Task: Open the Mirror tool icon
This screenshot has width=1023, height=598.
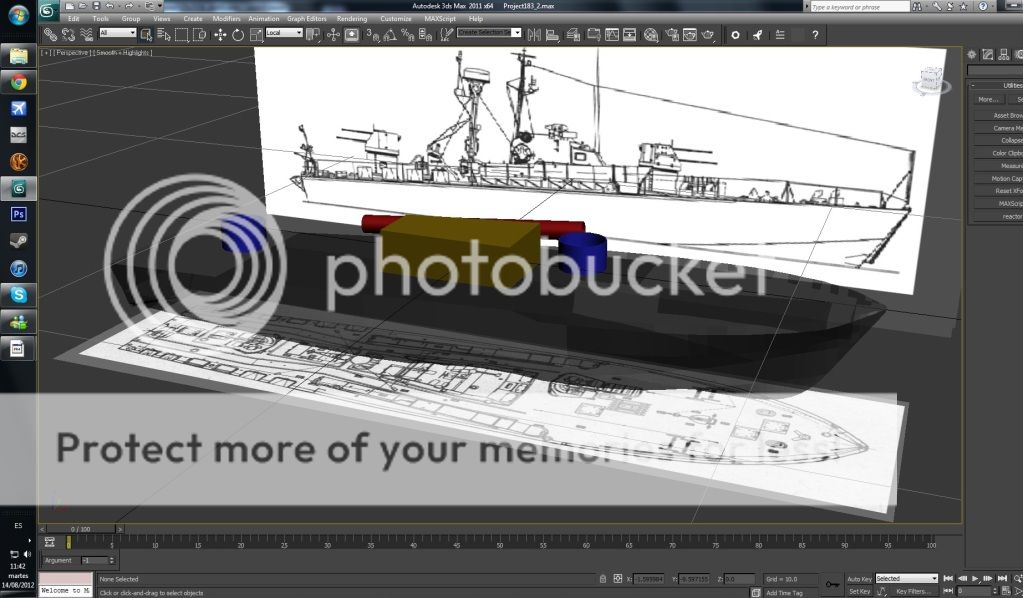Action: [533, 35]
